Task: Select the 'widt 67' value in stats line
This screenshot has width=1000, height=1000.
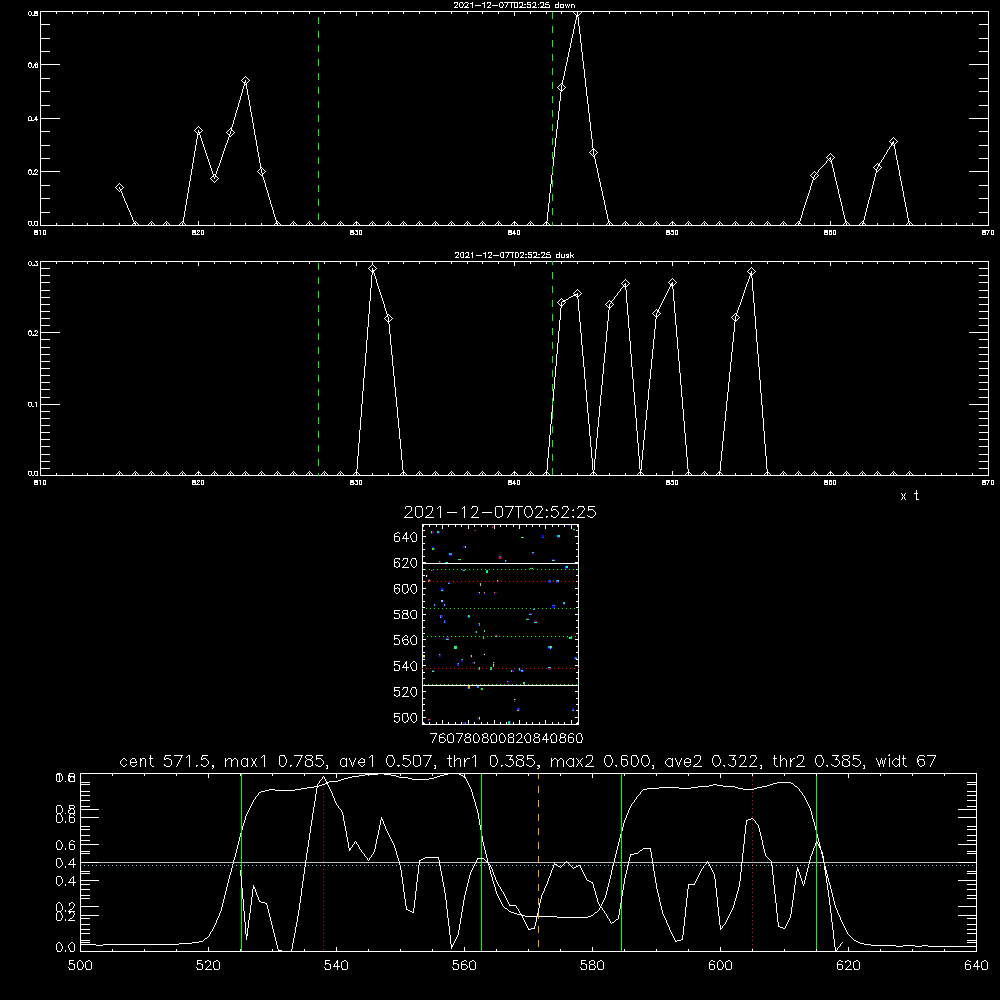Action: click(x=906, y=761)
